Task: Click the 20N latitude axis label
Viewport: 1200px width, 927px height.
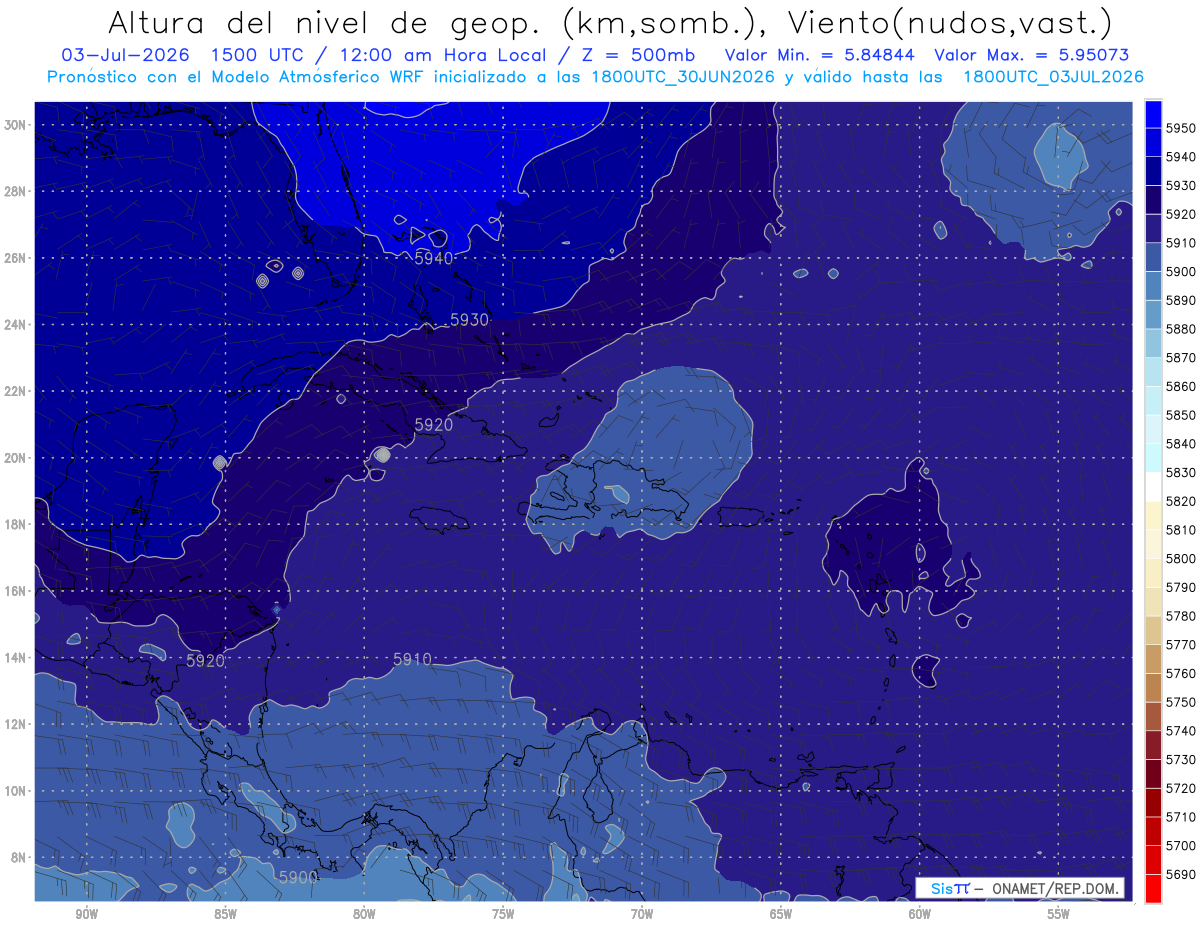Action: (x=17, y=458)
